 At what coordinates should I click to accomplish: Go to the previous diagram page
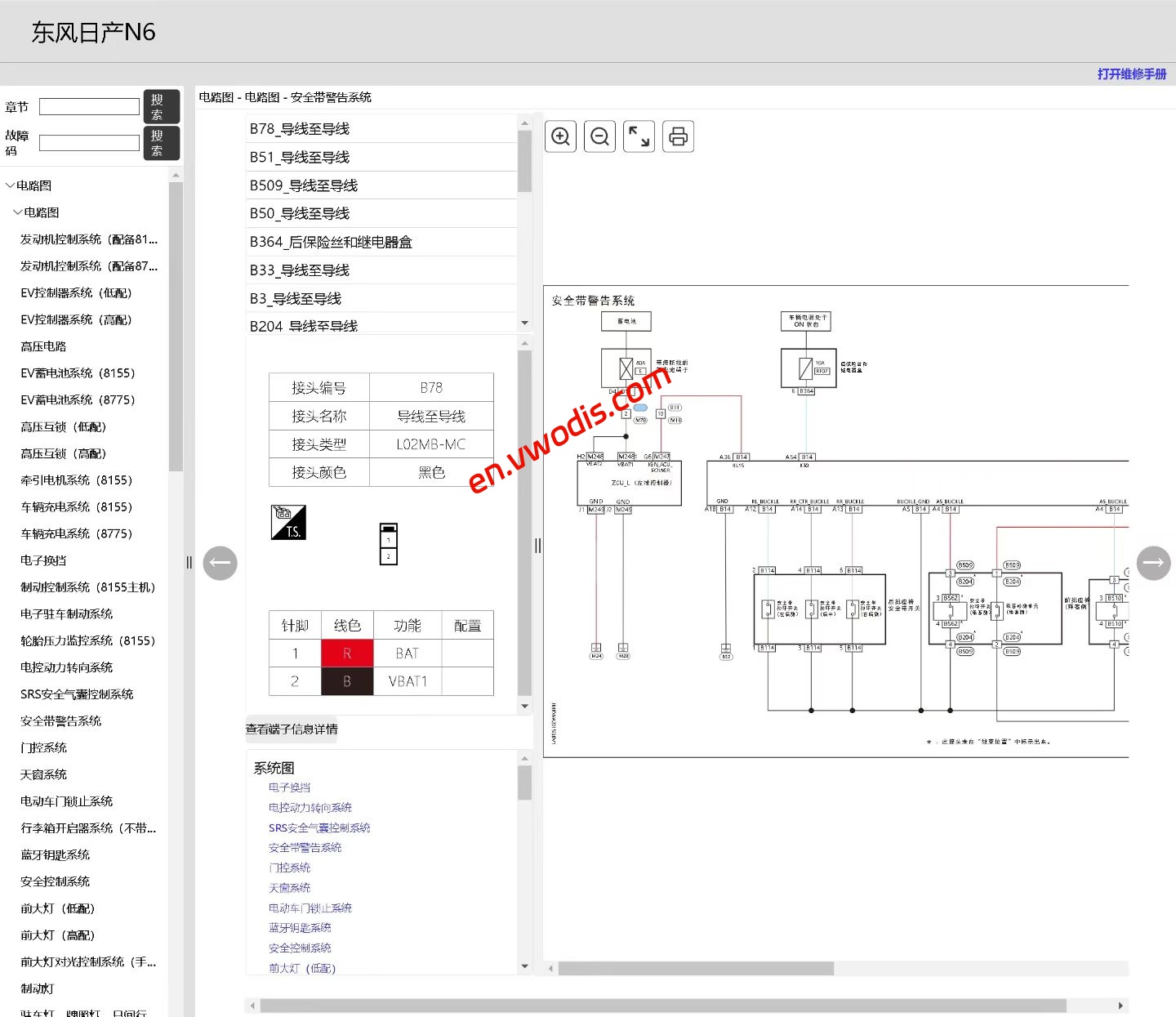coord(220,563)
